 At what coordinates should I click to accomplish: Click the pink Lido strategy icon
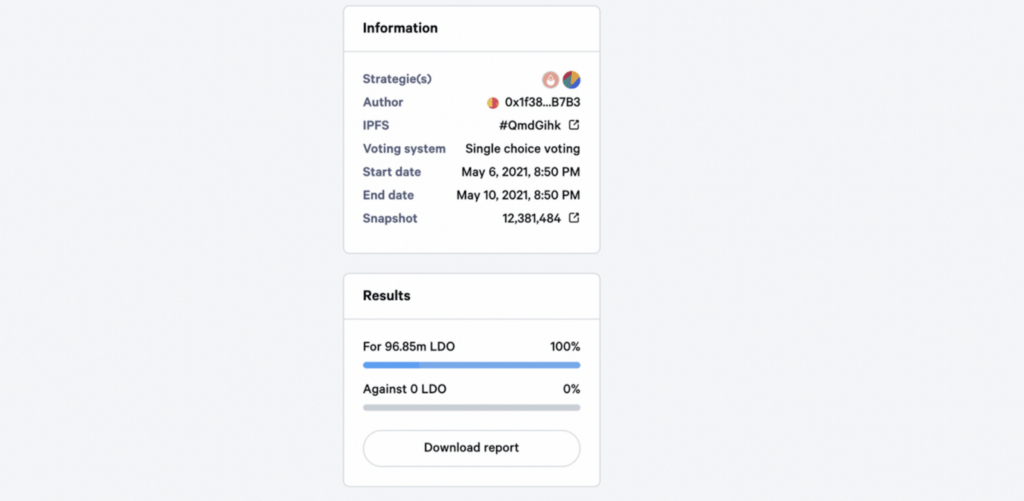550,80
